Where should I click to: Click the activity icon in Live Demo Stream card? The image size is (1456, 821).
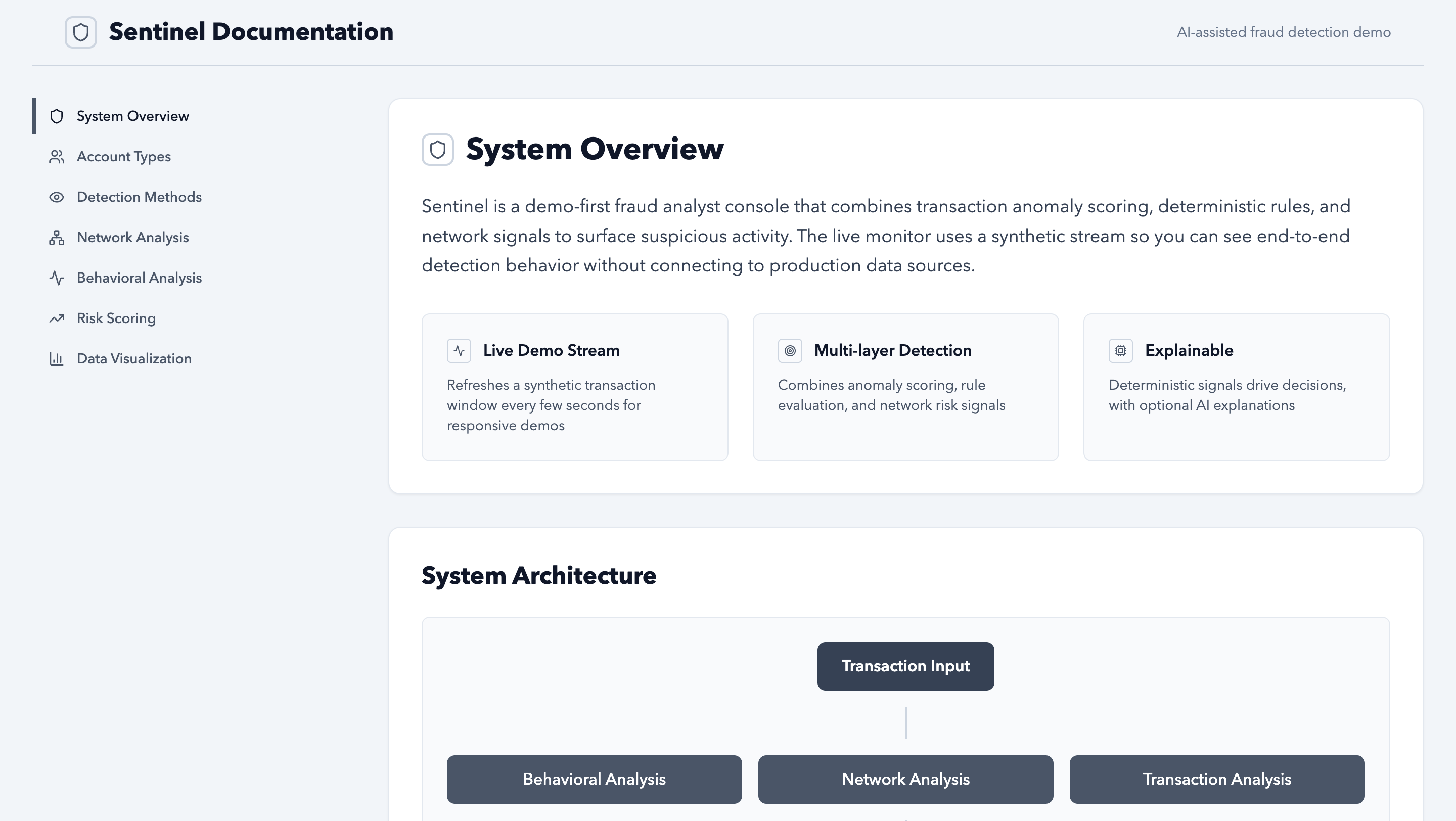pyautogui.click(x=459, y=351)
